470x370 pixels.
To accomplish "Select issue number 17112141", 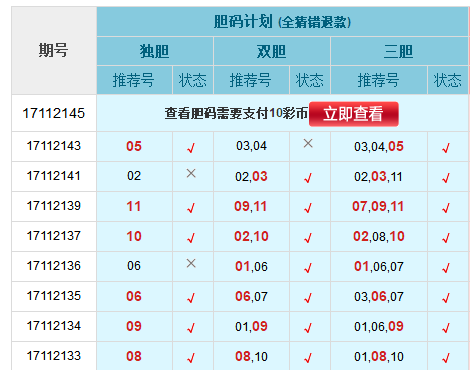I will (54, 176).
